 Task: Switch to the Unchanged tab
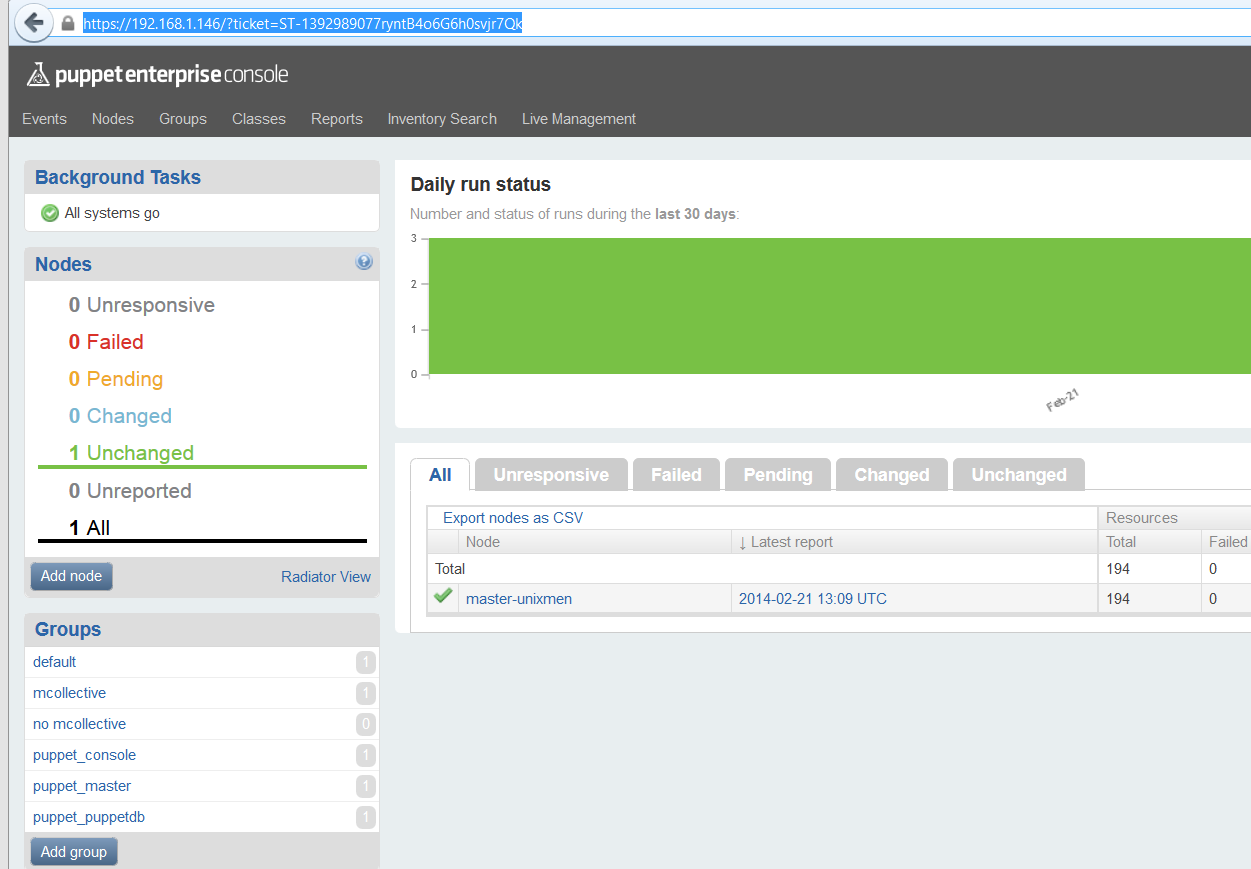[x=1019, y=475]
